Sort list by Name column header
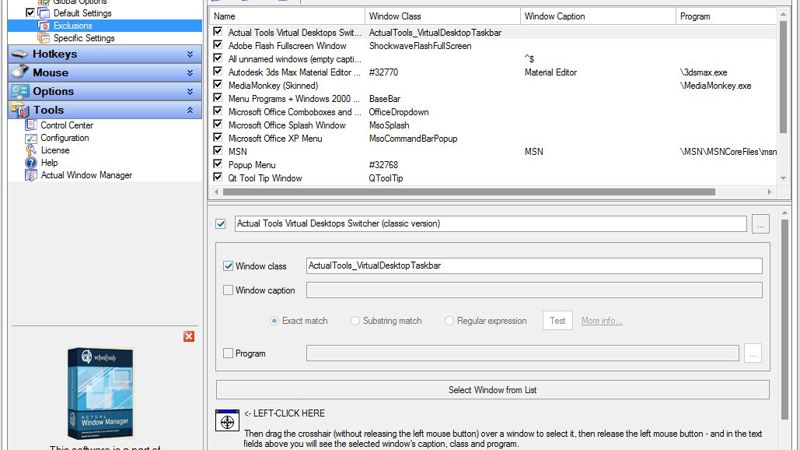The image size is (800, 450). (287, 16)
